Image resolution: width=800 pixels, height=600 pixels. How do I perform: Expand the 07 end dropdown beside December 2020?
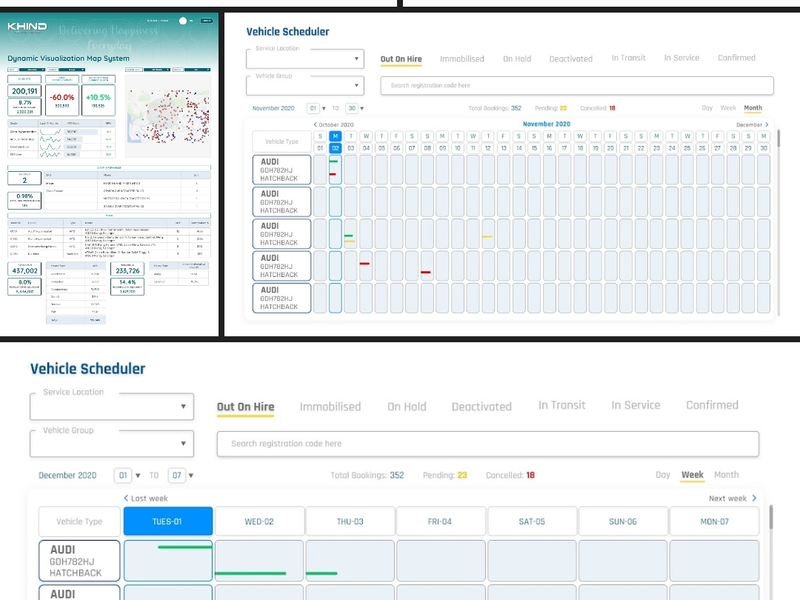(x=181, y=476)
